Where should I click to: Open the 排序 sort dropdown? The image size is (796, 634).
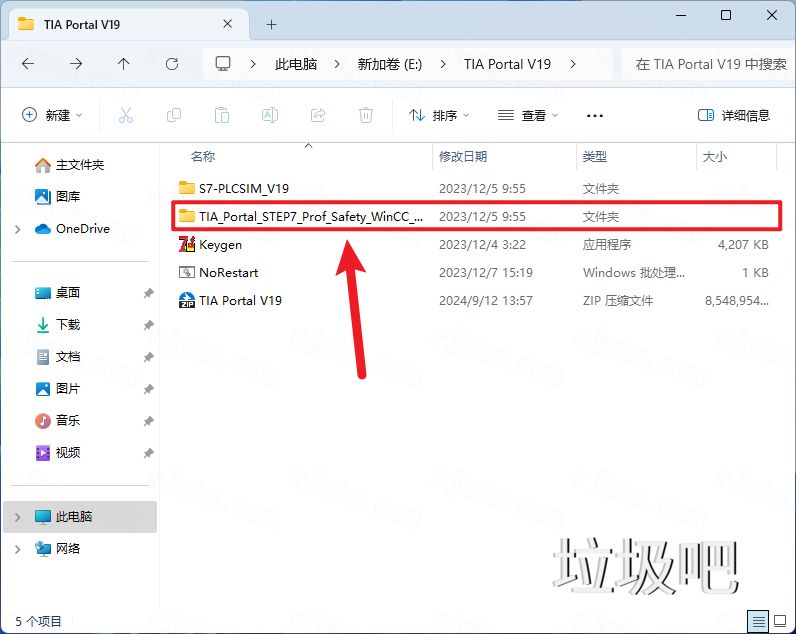[x=439, y=115]
